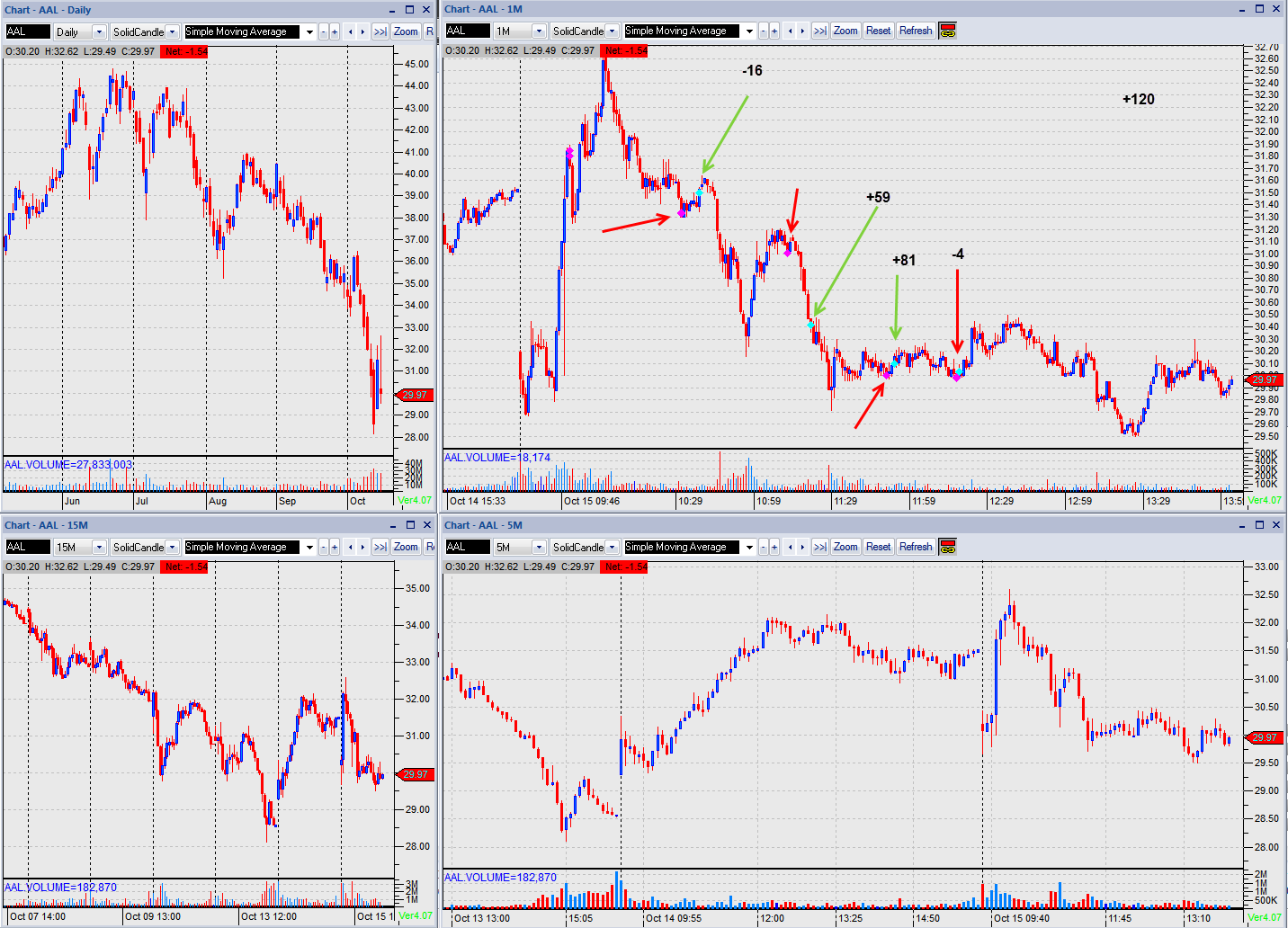Expand Simple Moving Average list in the 1M chart
The height and width of the screenshot is (928, 1288).
[x=749, y=31]
